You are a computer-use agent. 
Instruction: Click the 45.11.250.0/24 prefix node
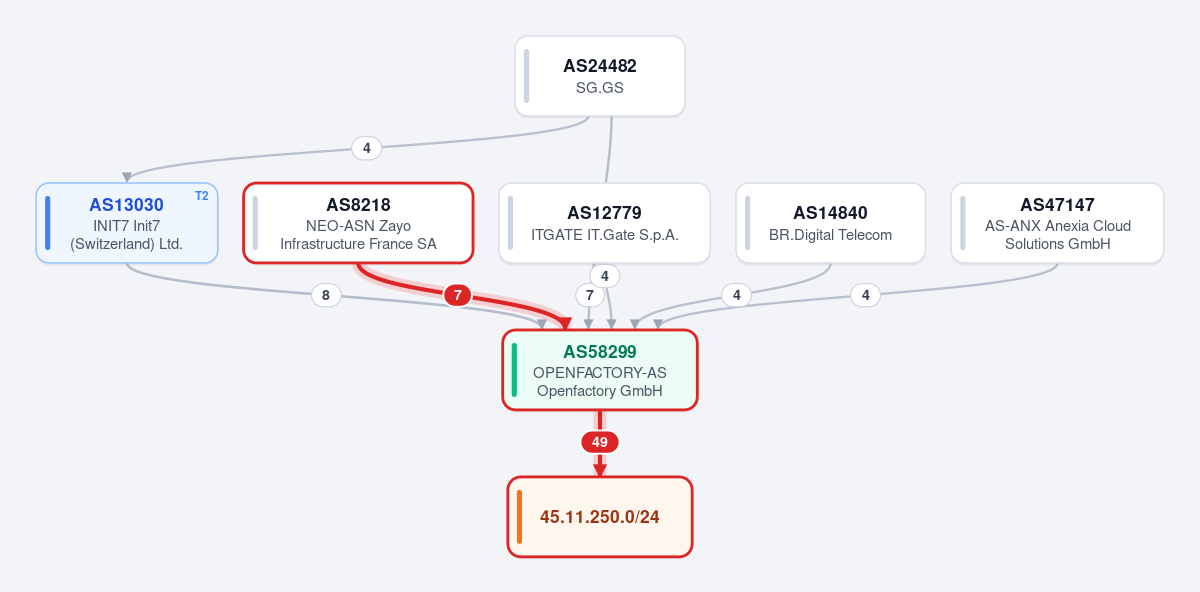[x=600, y=517]
